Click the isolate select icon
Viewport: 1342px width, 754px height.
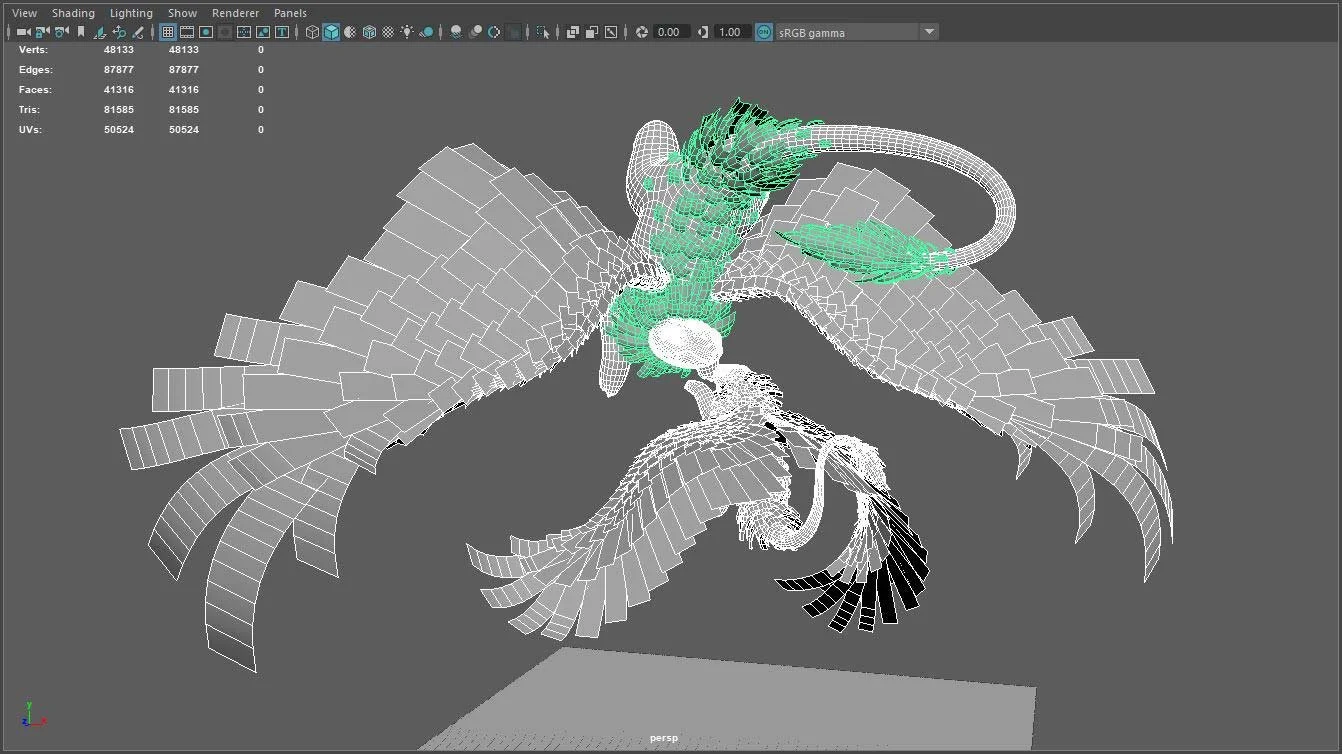coord(543,32)
